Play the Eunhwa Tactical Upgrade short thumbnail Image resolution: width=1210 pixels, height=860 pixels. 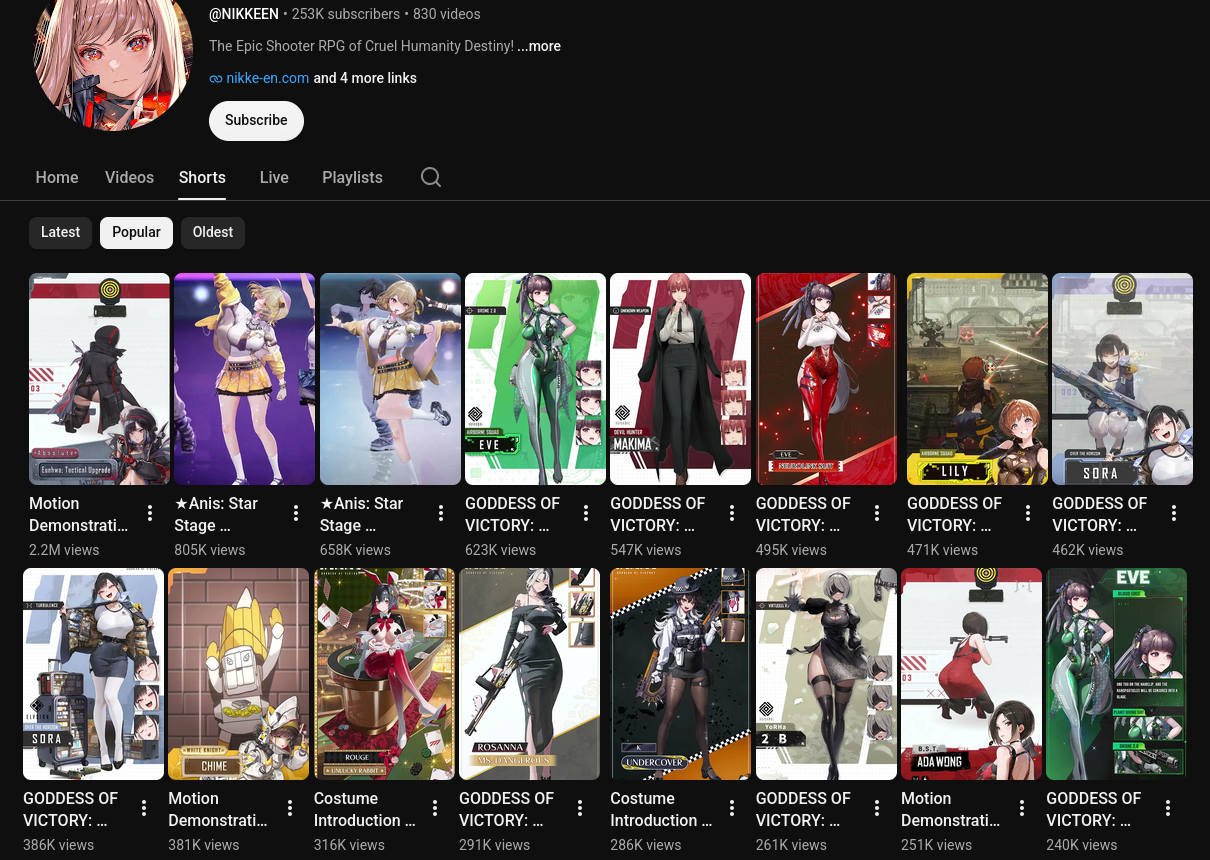point(99,379)
